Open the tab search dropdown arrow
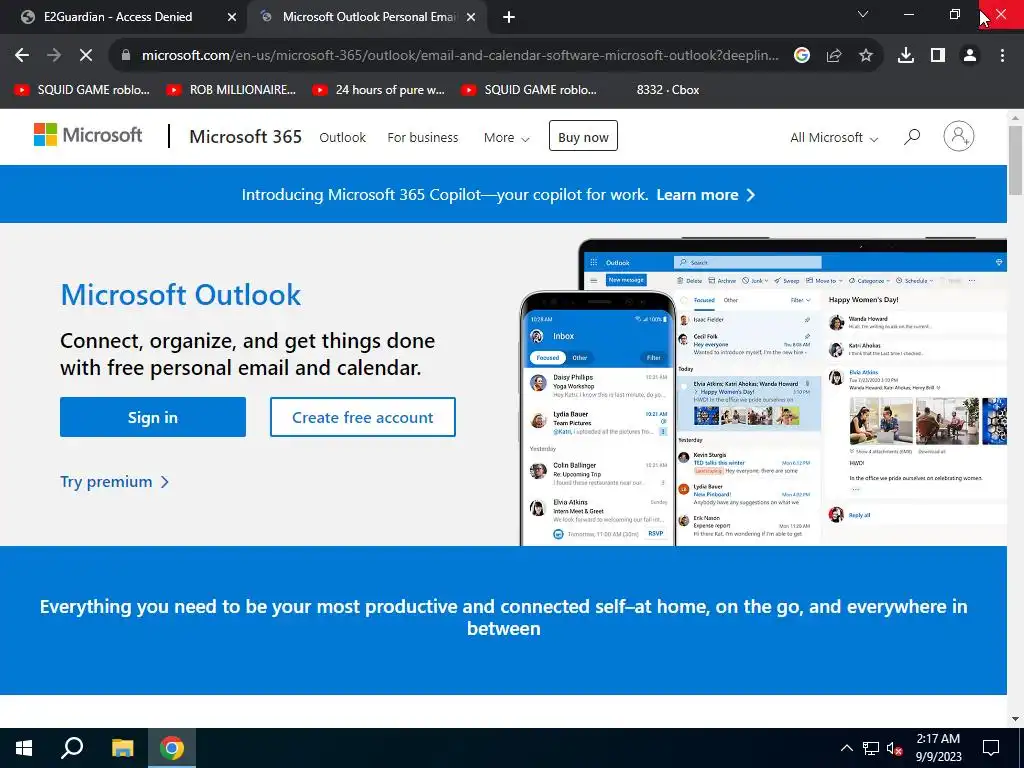 point(863,14)
